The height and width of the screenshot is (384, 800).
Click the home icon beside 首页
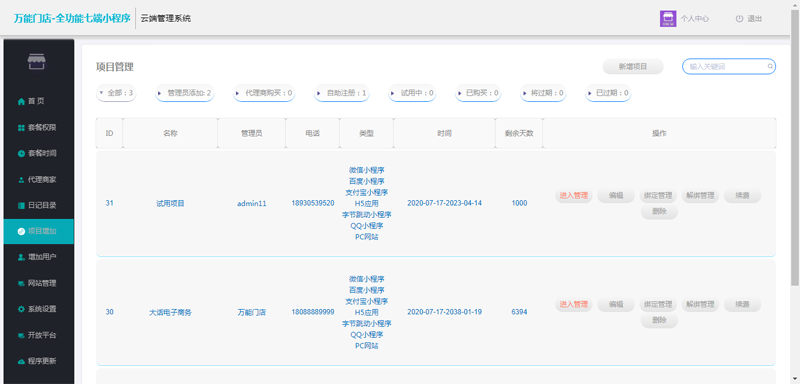coord(21,101)
